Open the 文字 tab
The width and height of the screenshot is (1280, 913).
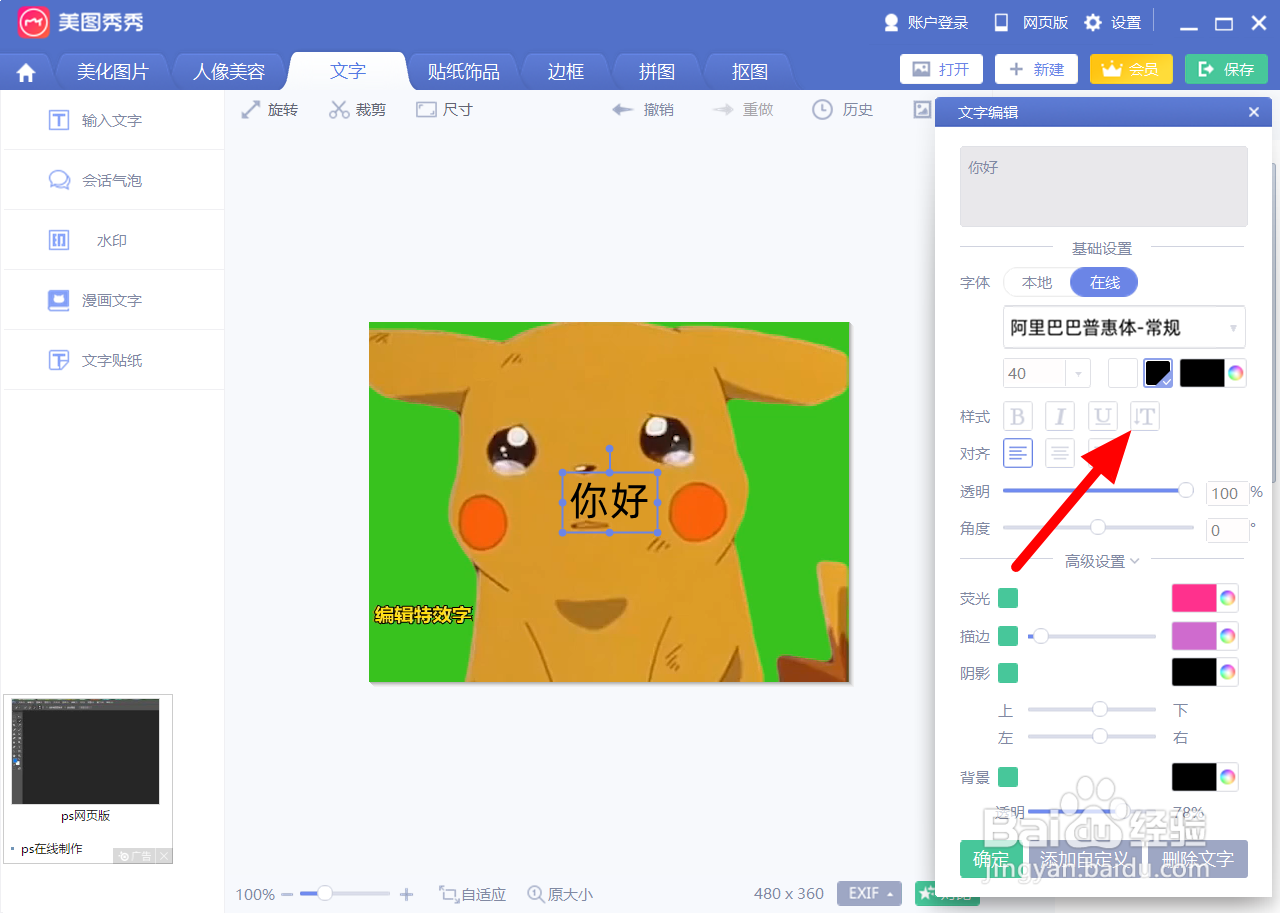[x=348, y=72]
